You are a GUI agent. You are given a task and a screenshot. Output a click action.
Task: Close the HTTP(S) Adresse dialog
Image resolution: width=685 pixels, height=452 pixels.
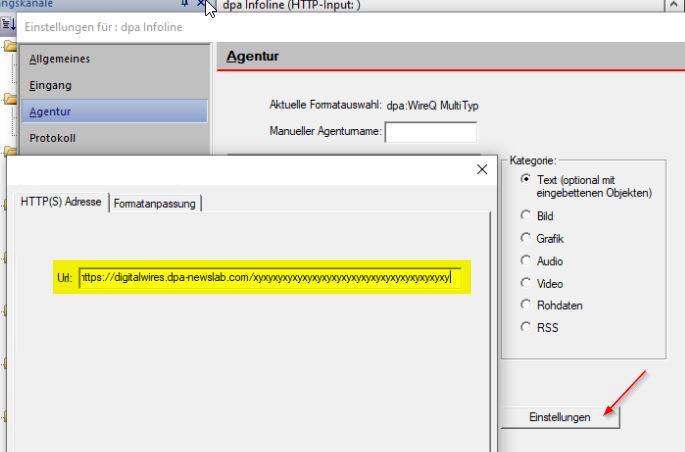[481, 170]
